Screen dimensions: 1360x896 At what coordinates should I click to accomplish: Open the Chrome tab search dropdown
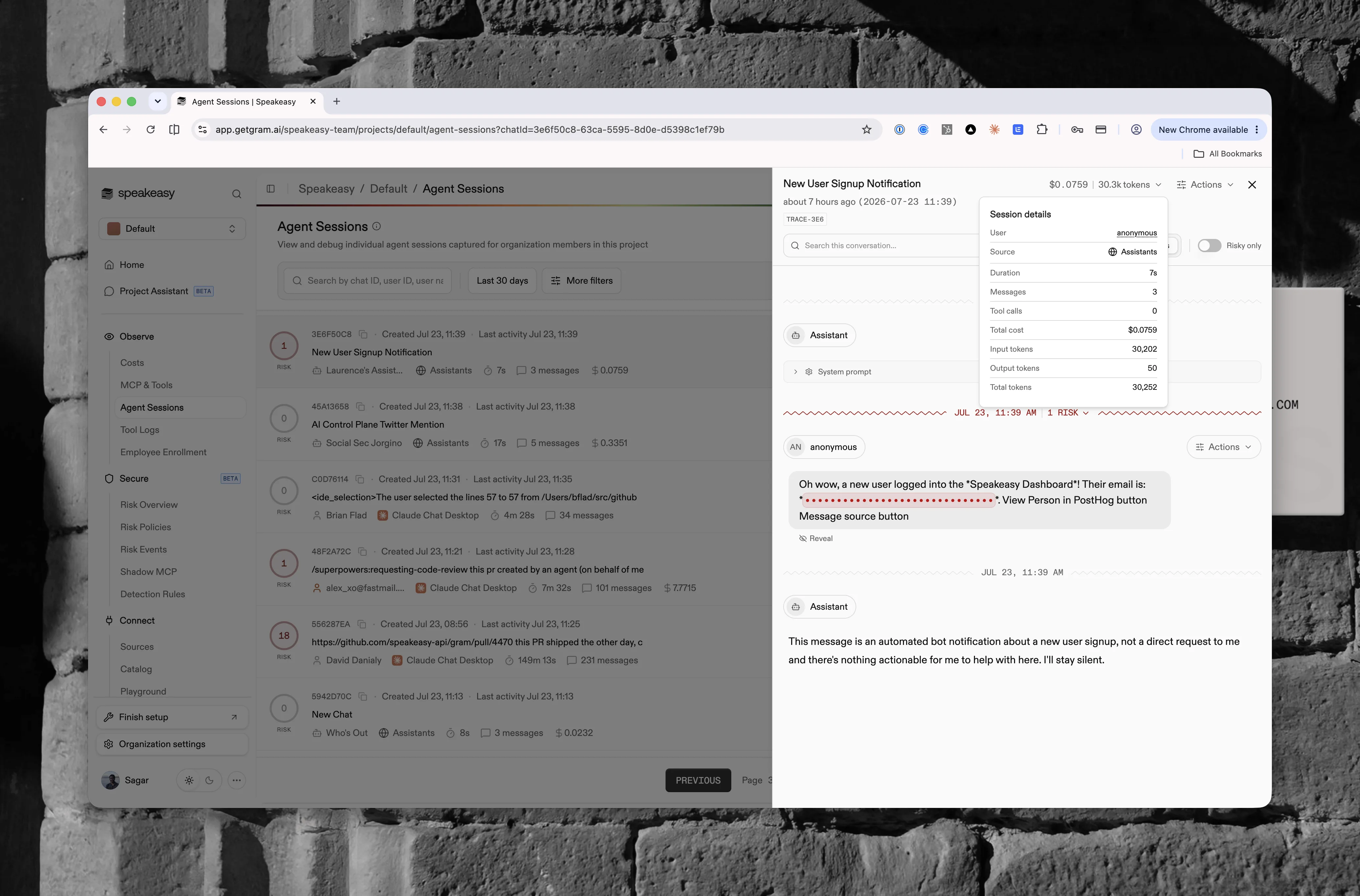[158, 101]
